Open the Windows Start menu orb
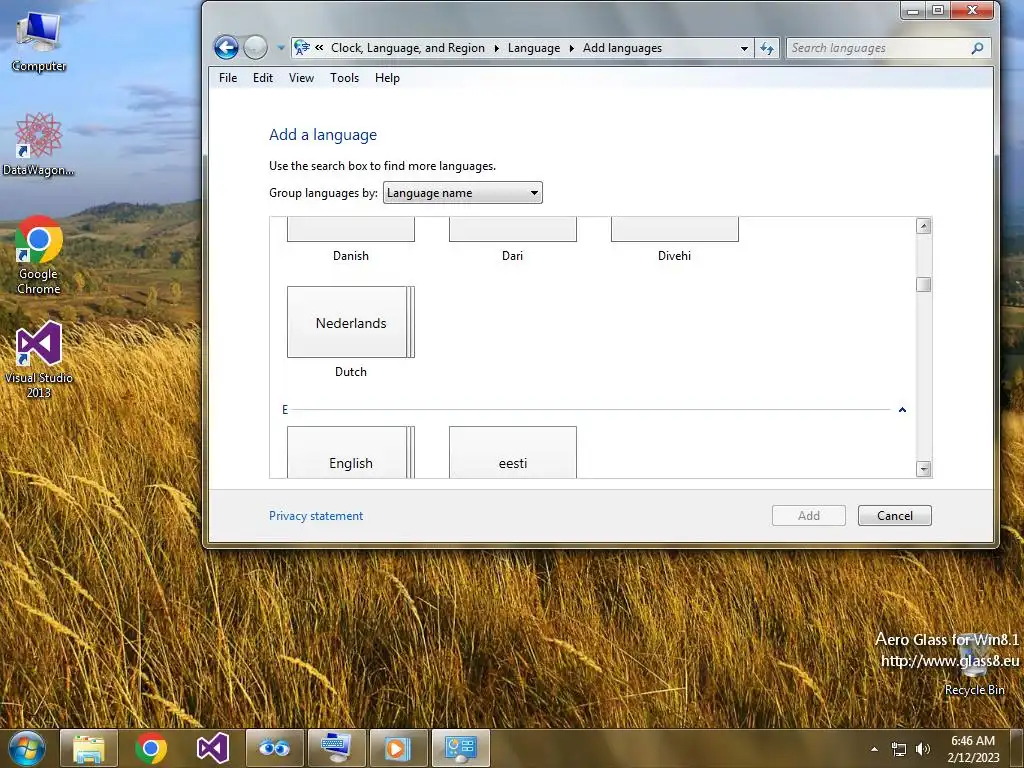The width and height of the screenshot is (1024, 768). (27, 748)
